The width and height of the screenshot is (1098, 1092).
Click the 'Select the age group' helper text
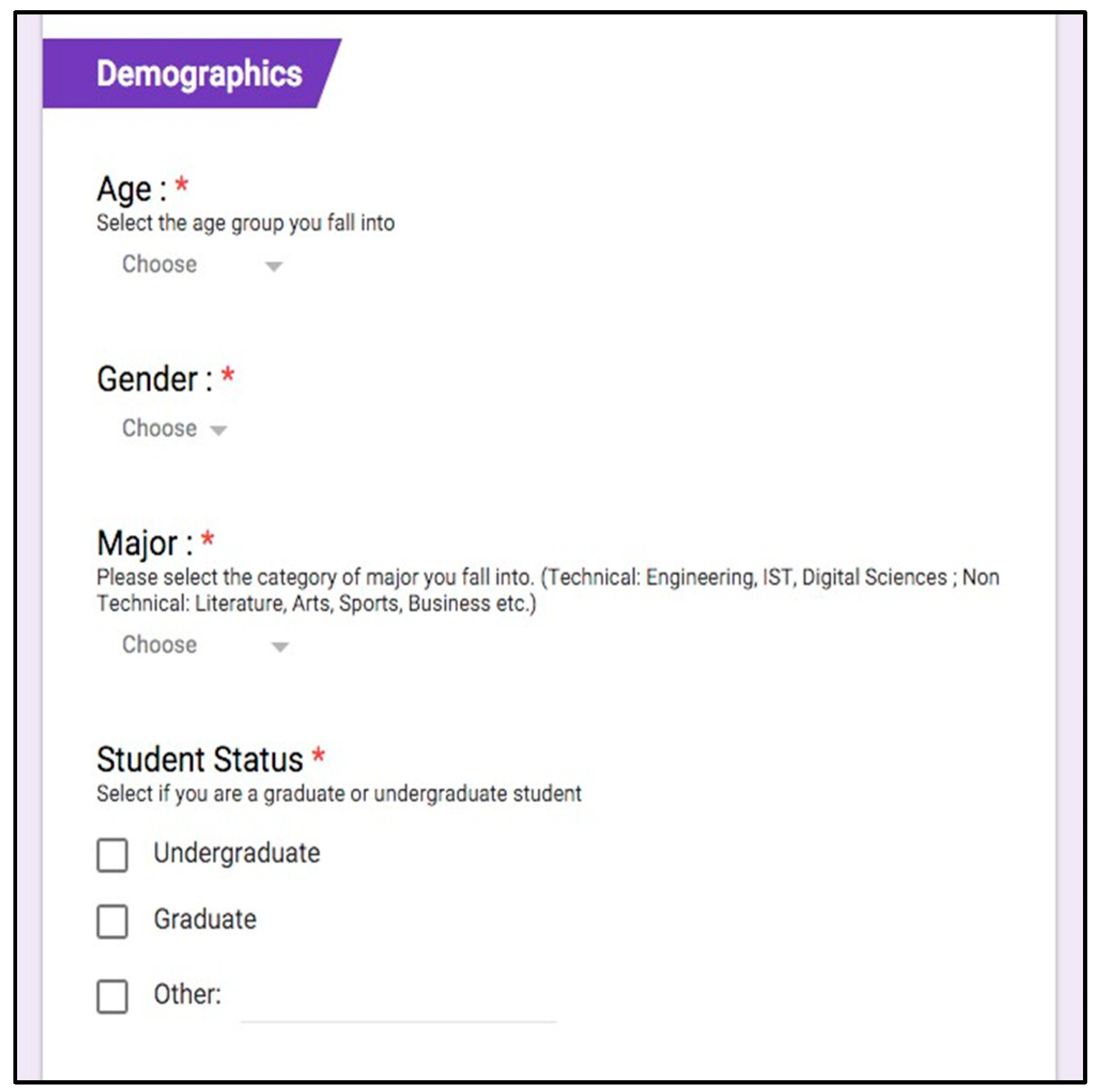245,223
